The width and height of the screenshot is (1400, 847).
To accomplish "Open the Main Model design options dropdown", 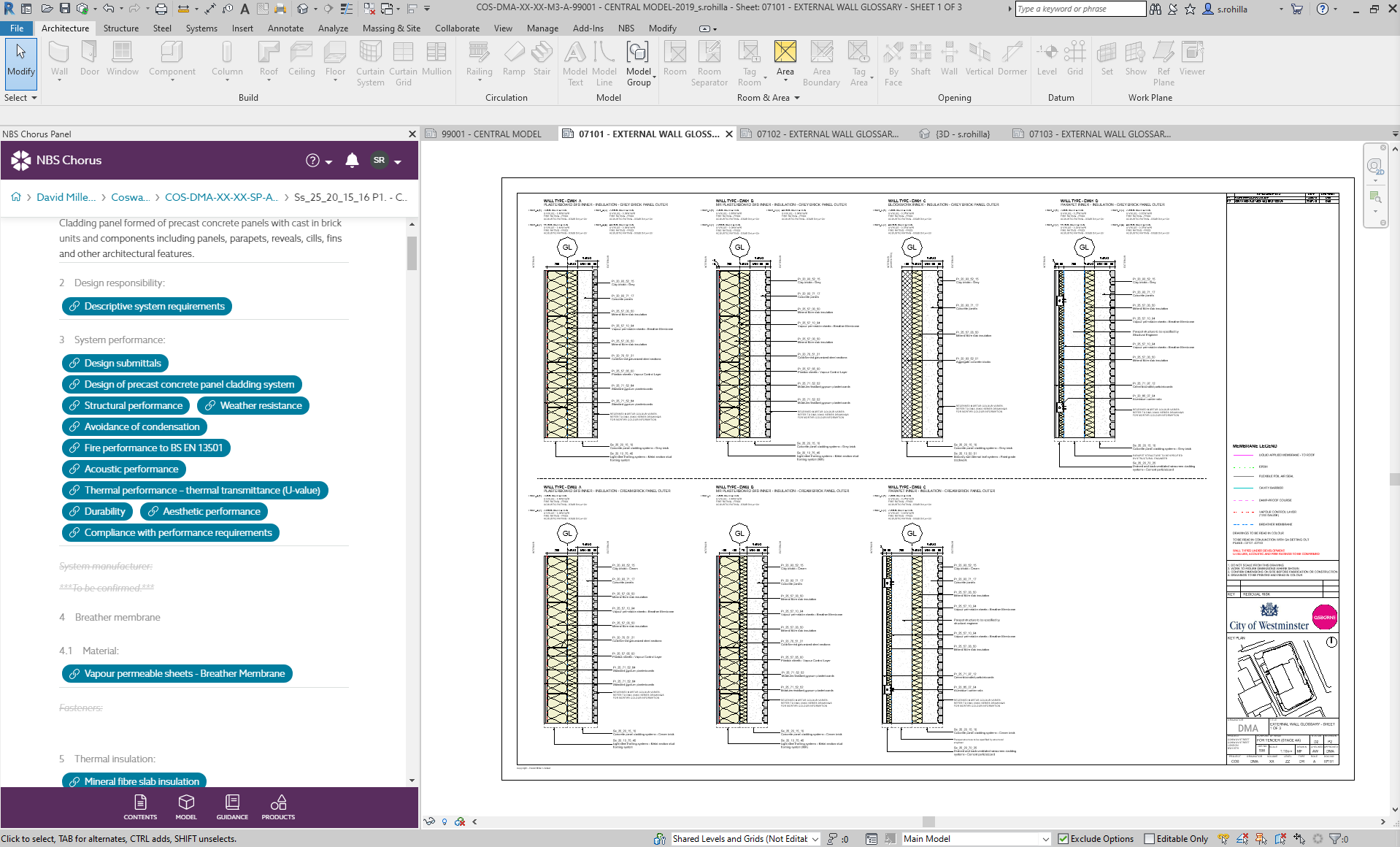I will (x=976, y=839).
